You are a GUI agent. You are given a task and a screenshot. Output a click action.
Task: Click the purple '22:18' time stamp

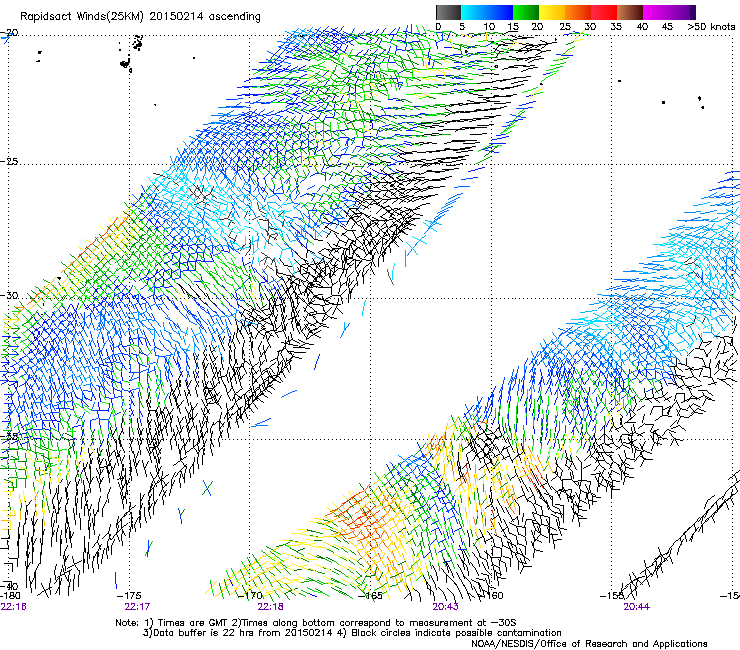click(x=270, y=607)
